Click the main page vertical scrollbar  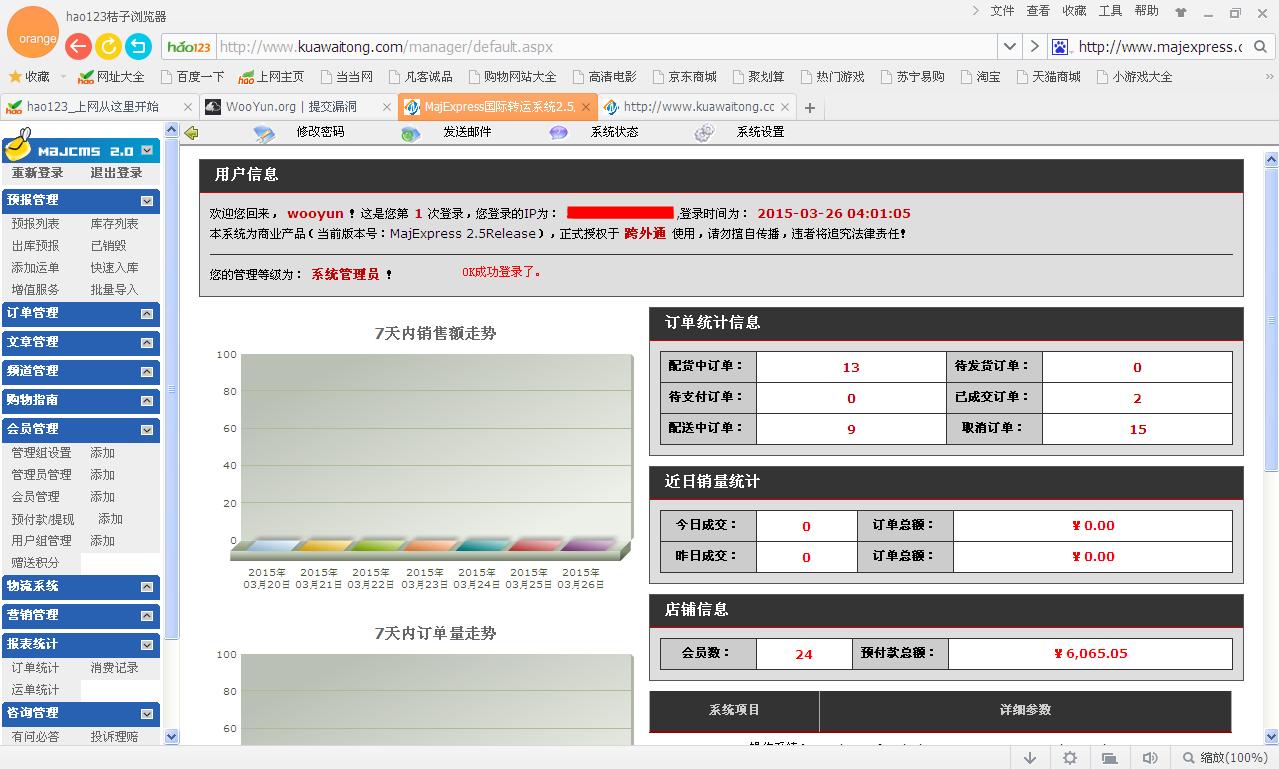1271,320
